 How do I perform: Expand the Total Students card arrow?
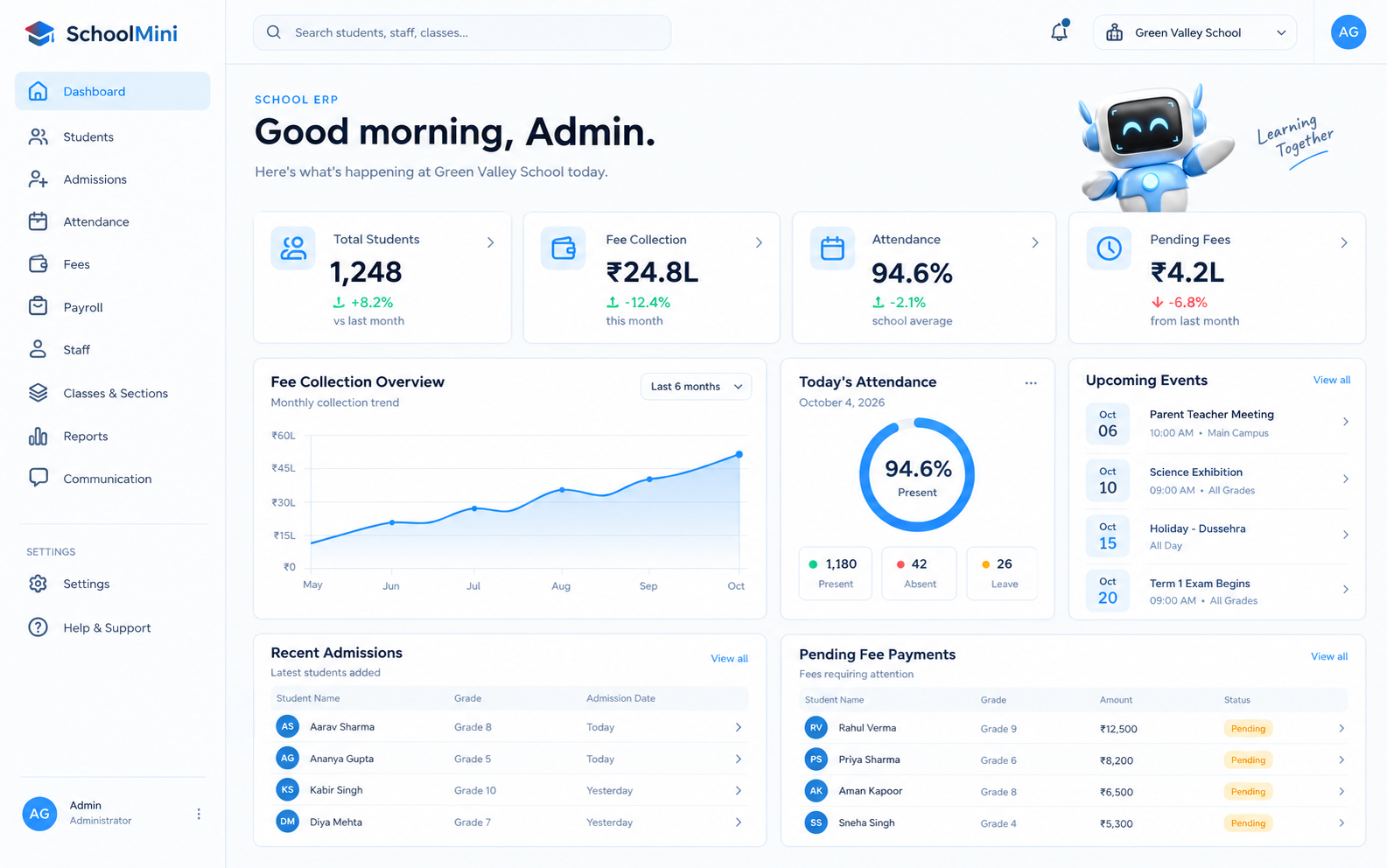(x=490, y=242)
